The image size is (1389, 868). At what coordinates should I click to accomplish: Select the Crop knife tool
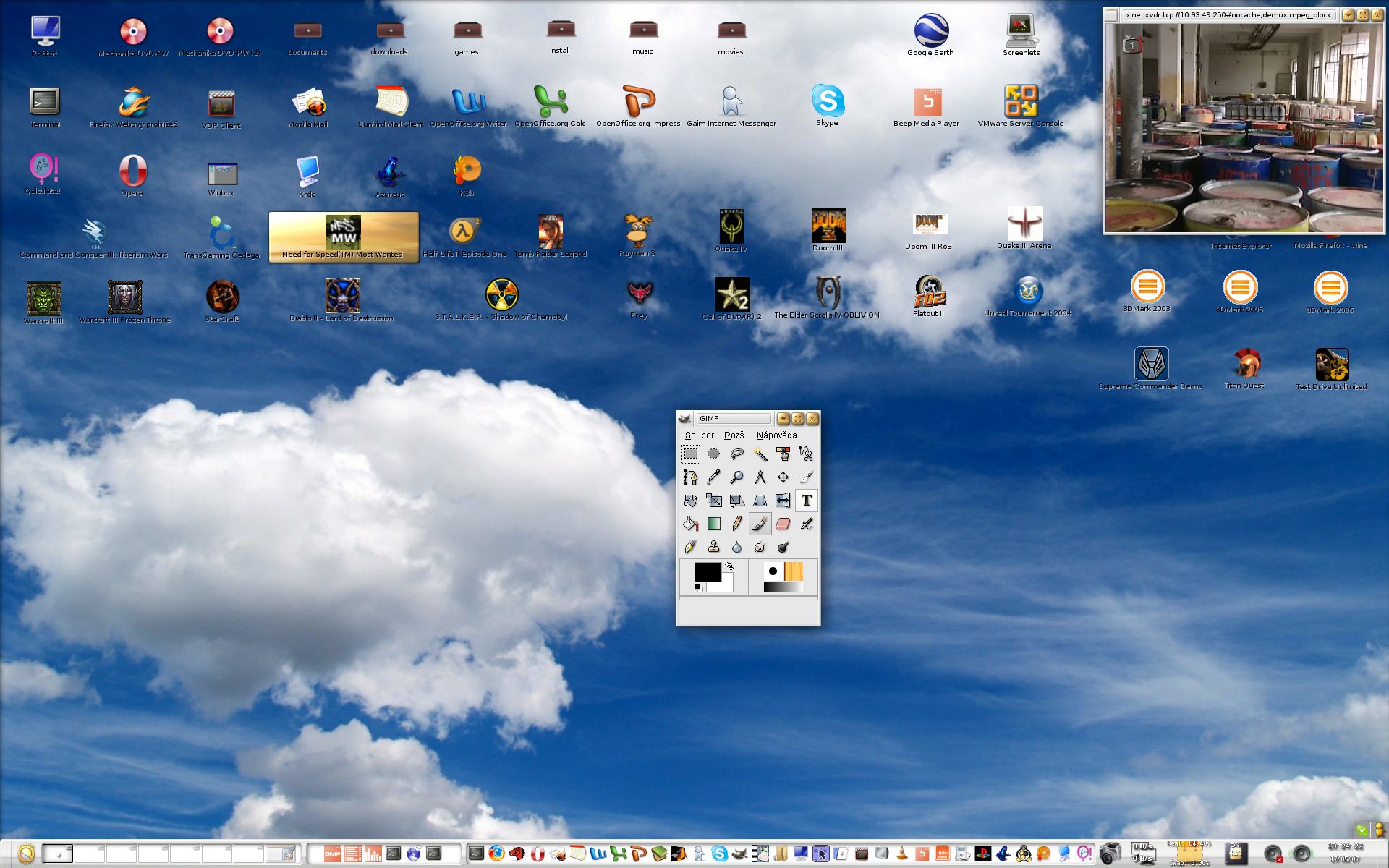click(x=807, y=477)
